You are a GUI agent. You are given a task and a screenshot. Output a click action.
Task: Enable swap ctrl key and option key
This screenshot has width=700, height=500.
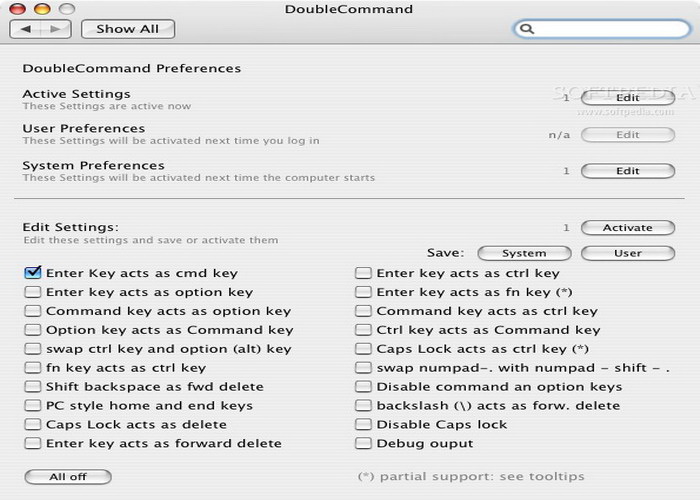click(33, 349)
